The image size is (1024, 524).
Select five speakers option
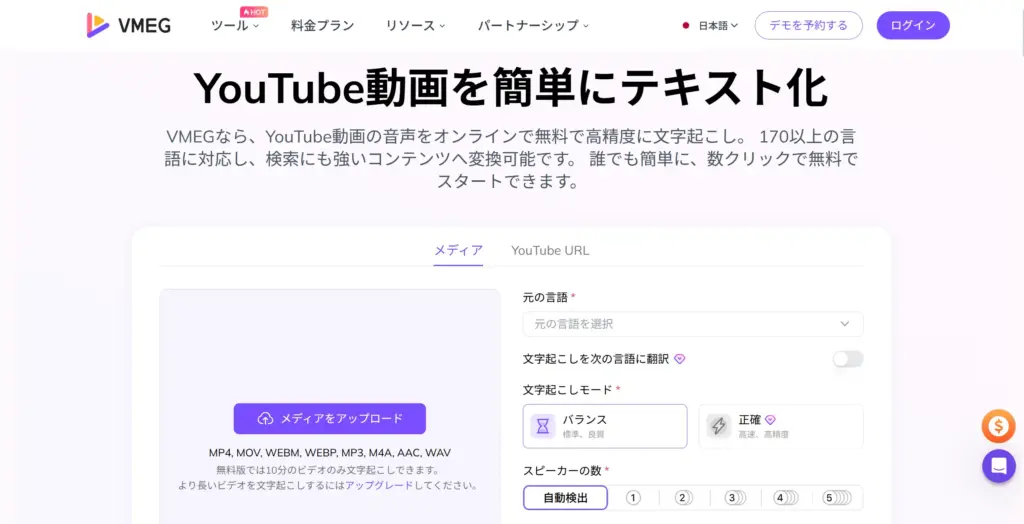pyautogui.click(x=836, y=497)
